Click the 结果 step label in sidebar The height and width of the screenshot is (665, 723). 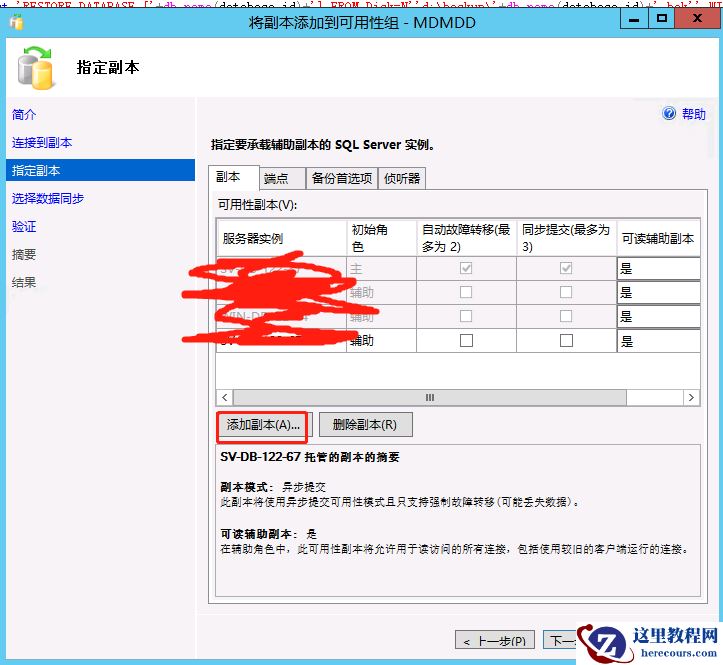coord(24,282)
